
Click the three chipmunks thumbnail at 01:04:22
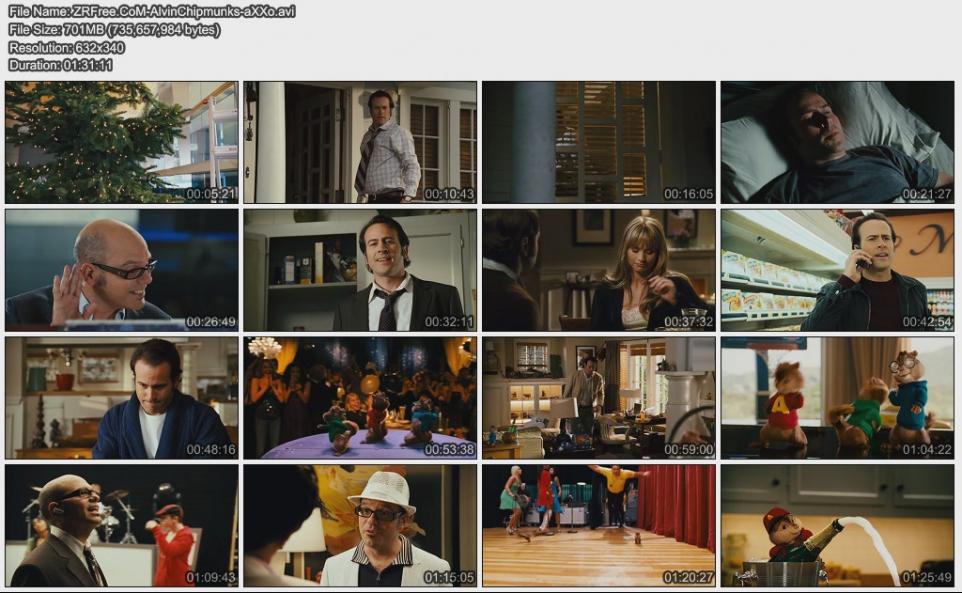[x=837, y=398]
